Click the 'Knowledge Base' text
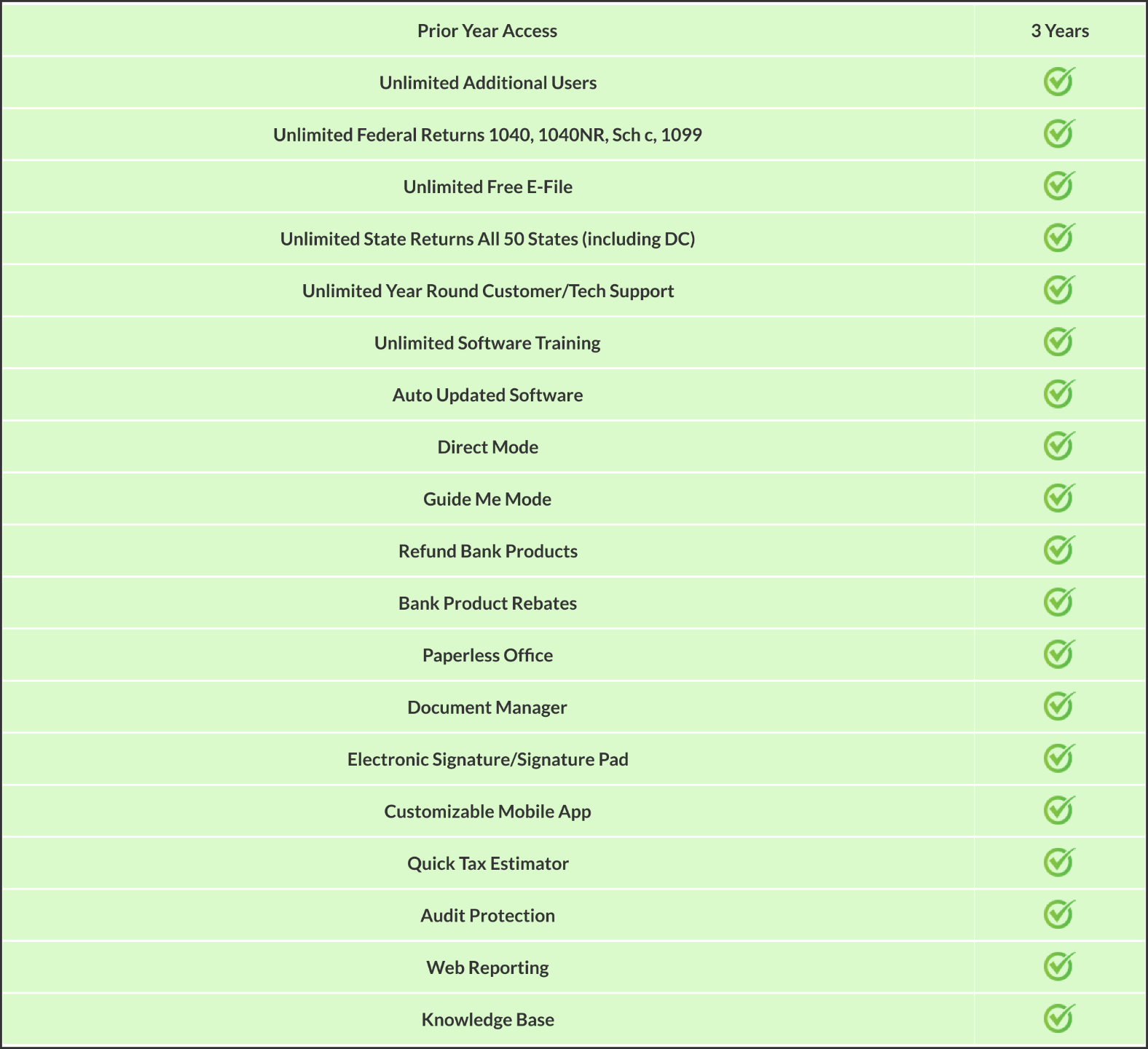 [488, 1020]
